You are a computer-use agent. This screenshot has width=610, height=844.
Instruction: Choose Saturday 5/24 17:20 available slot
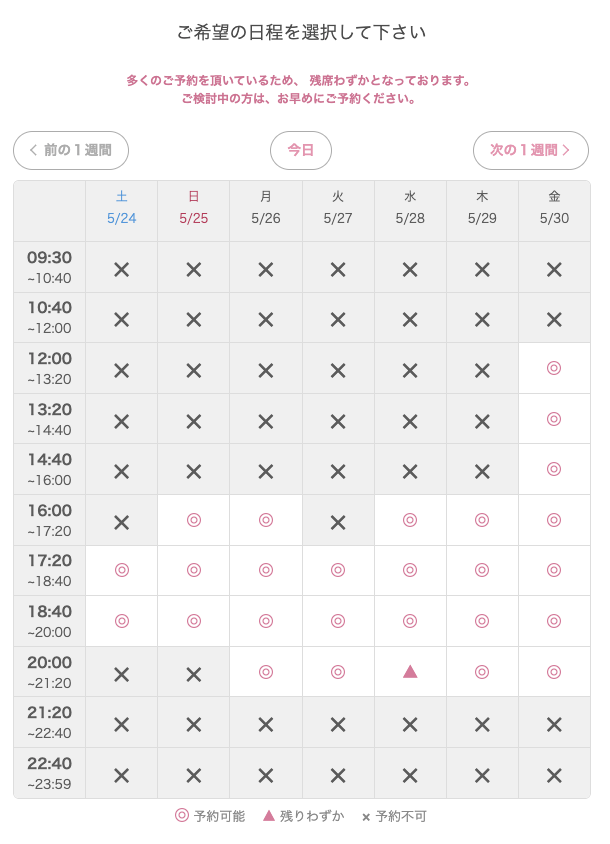point(122,570)
